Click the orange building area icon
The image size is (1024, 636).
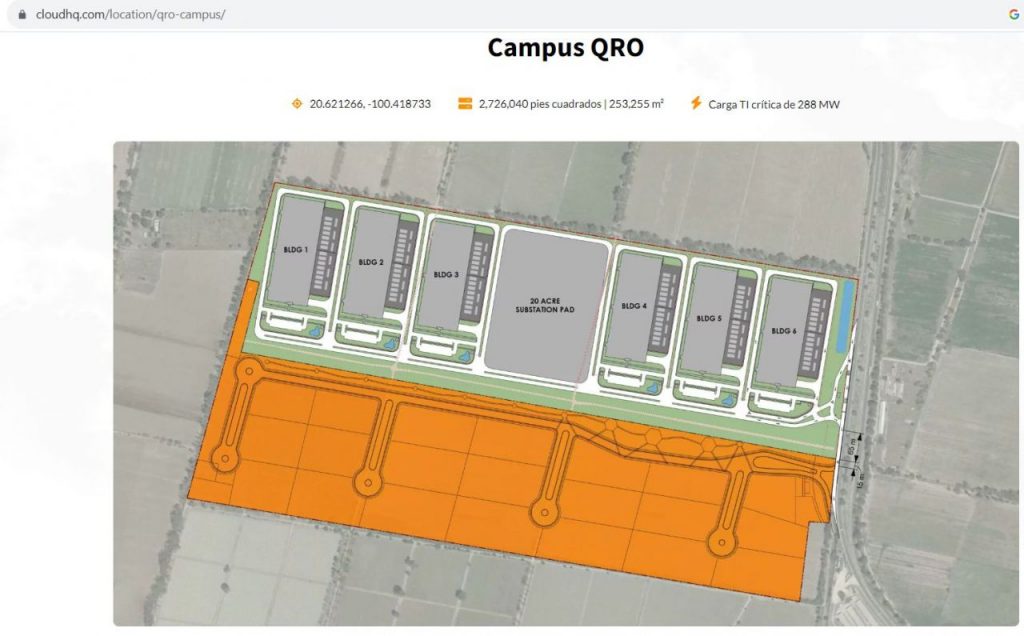click(465, 104)
